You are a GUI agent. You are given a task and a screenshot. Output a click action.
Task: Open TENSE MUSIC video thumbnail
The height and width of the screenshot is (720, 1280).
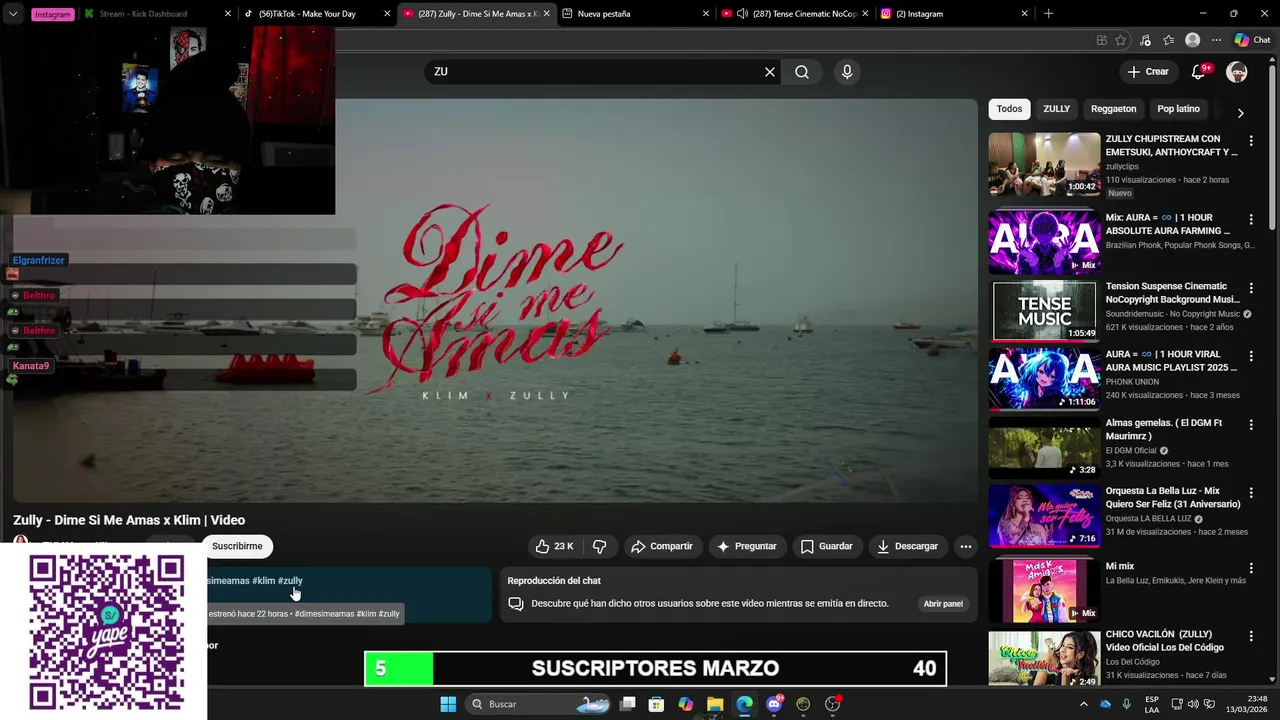tap(1044, 311)
